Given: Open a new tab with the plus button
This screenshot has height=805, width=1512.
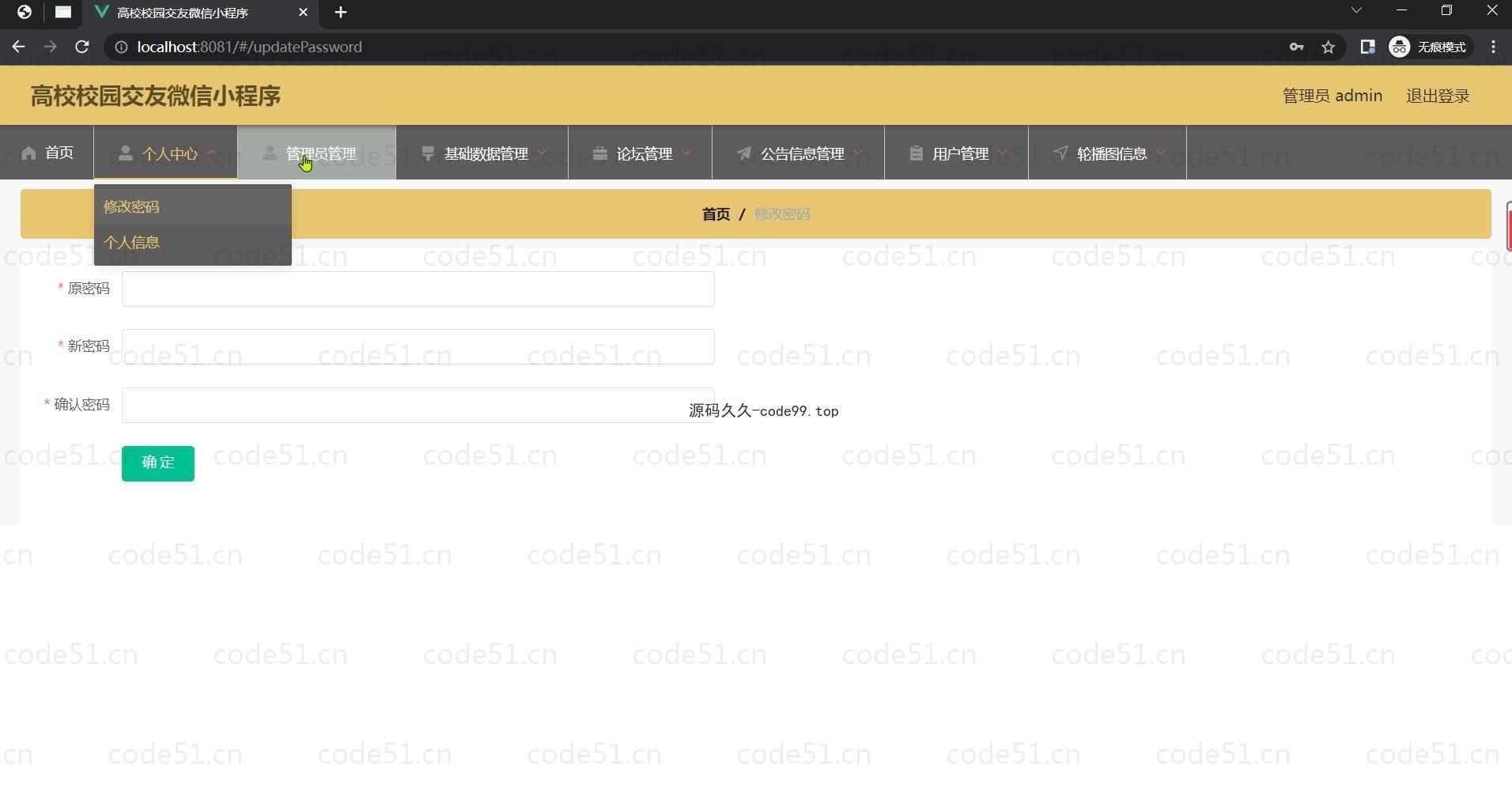Looking at the screenshot, I should [341, 12].
